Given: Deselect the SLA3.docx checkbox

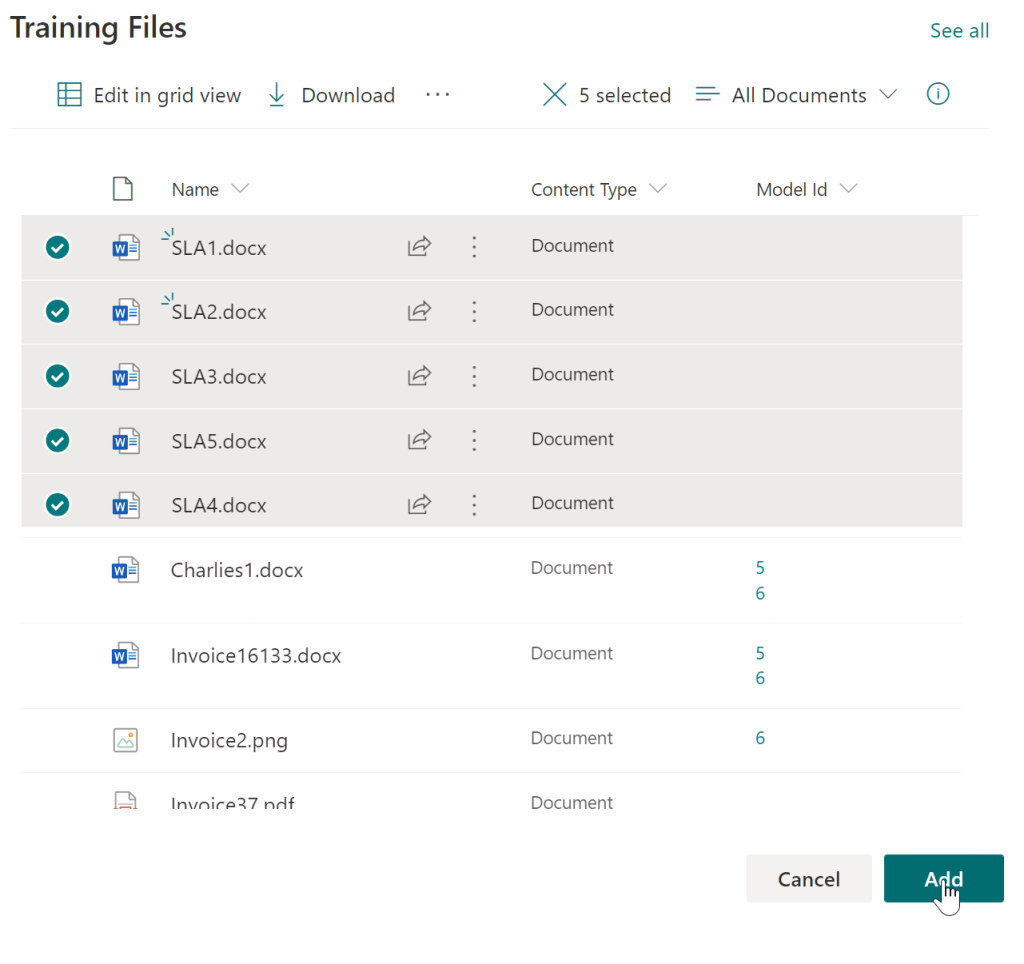Looking at the screenshot, I should pyautogui.click(x=58, y=376).
